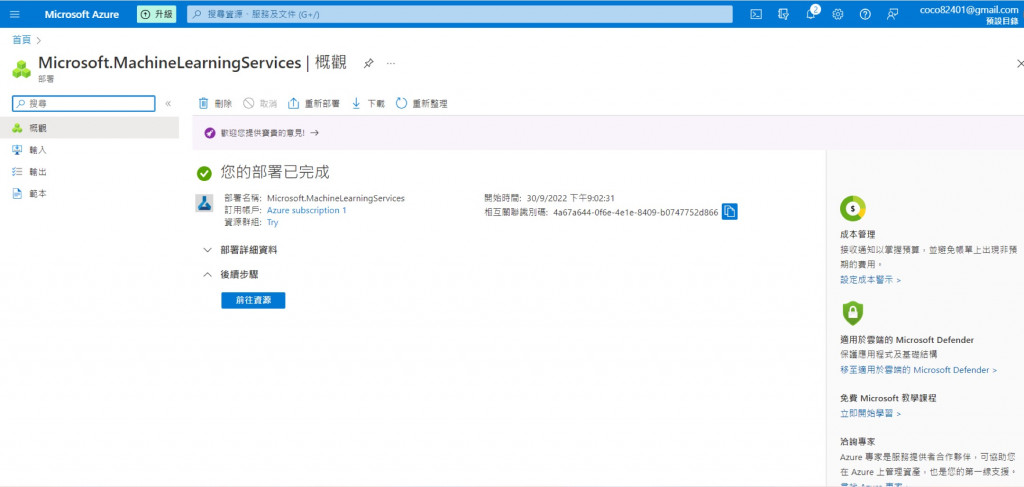Click 取消 cancel toolbar button

coord(260,103)
